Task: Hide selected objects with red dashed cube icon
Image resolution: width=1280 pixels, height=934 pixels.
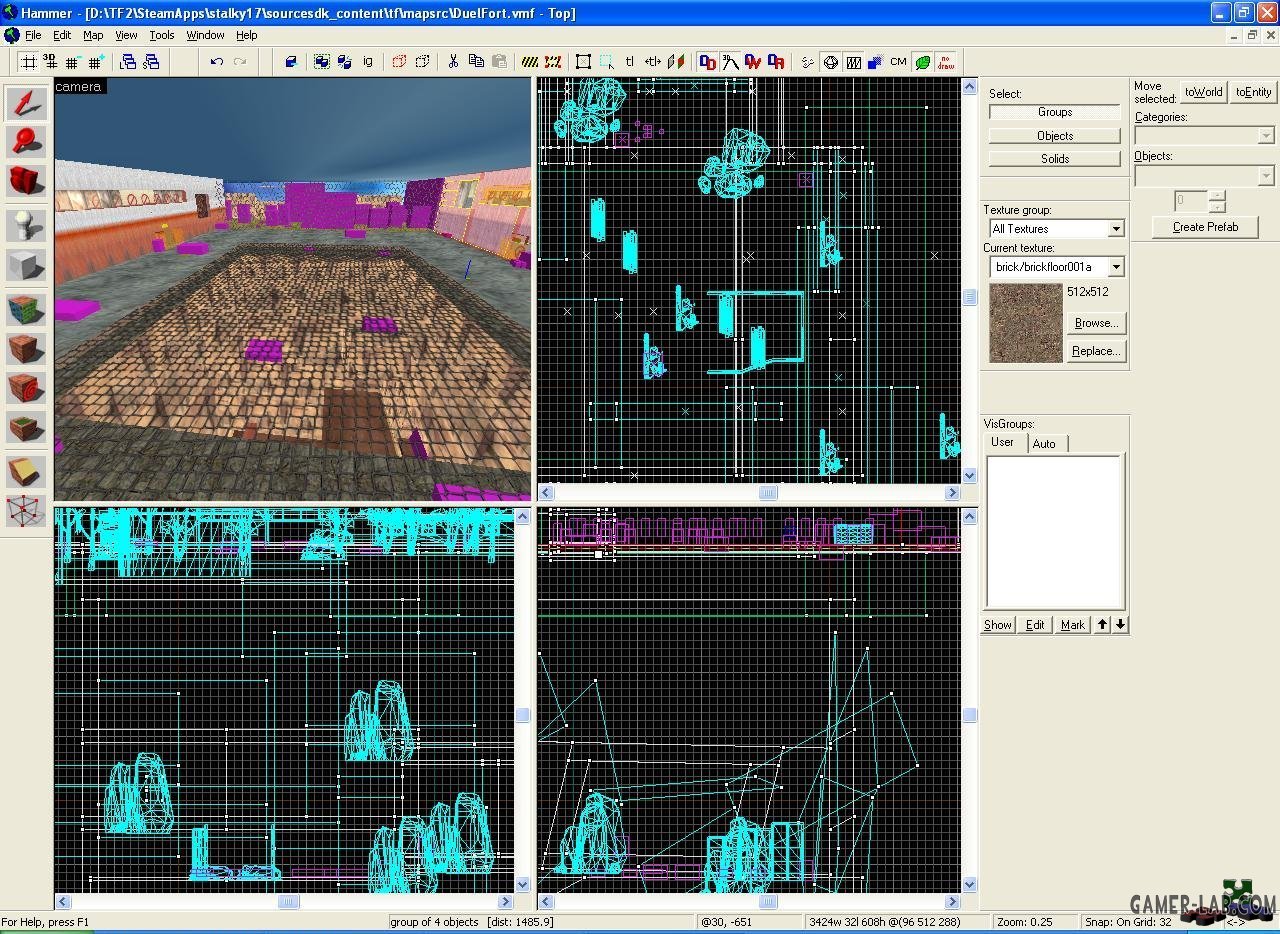Action: point(399,62)
